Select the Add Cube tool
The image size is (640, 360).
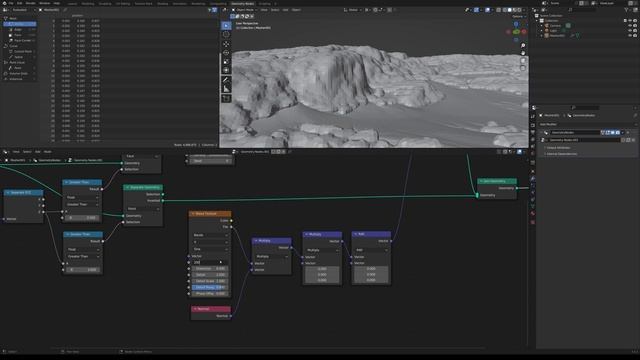pyautogui.click(x=226, y=98)
